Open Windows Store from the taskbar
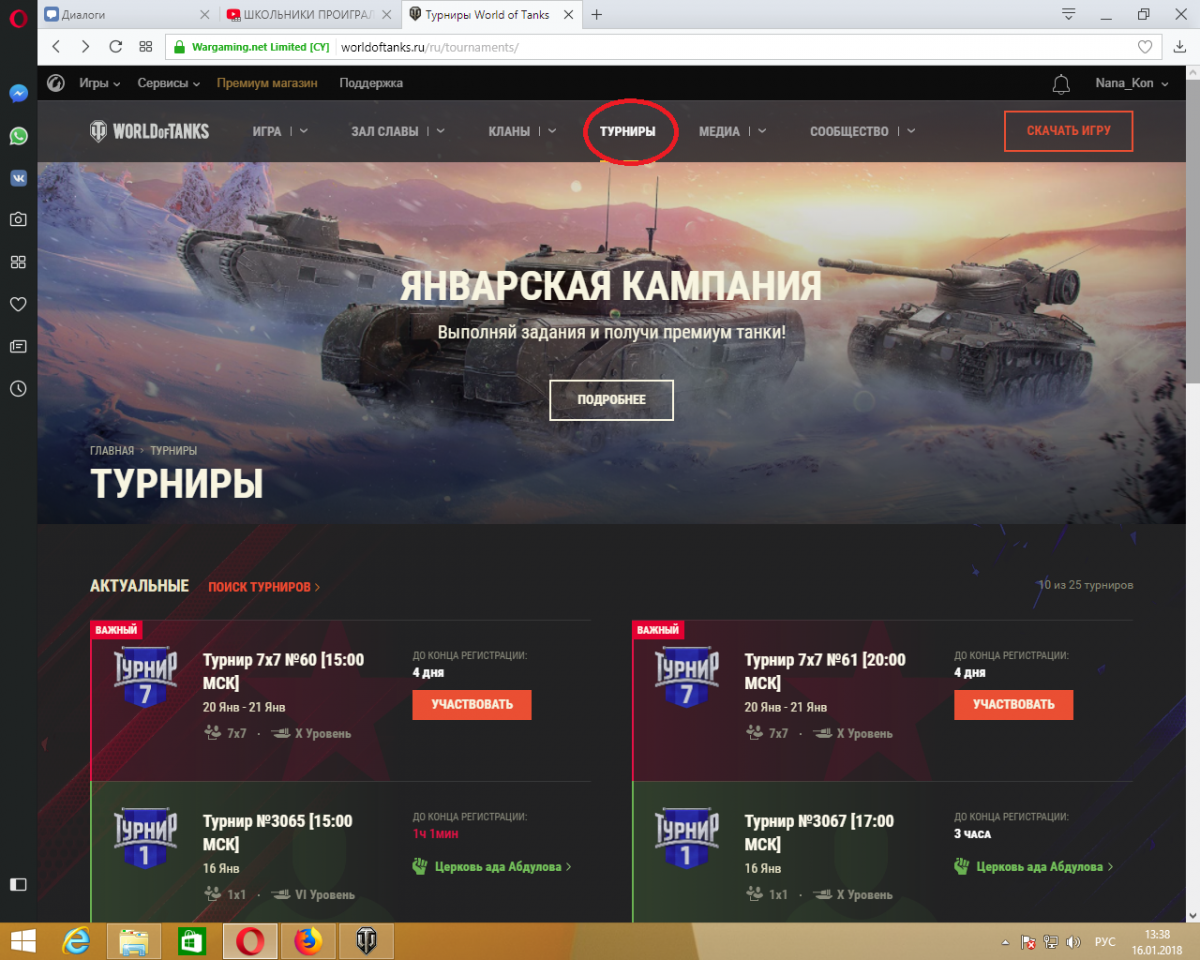The height and width of the screenshot is (960, 1200). pos(192,941)
